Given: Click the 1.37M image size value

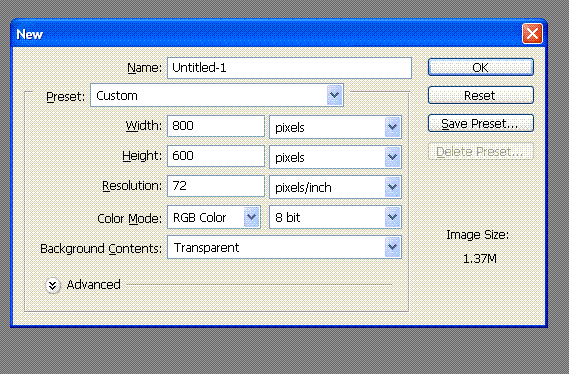Looking at the screenshot, I should click(480, 259).
